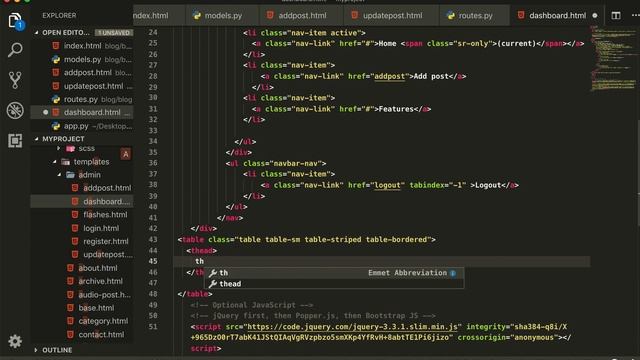Open contact.html in the file tree
640x360 pixels.
pyautogui.click(x=101, y=335)
